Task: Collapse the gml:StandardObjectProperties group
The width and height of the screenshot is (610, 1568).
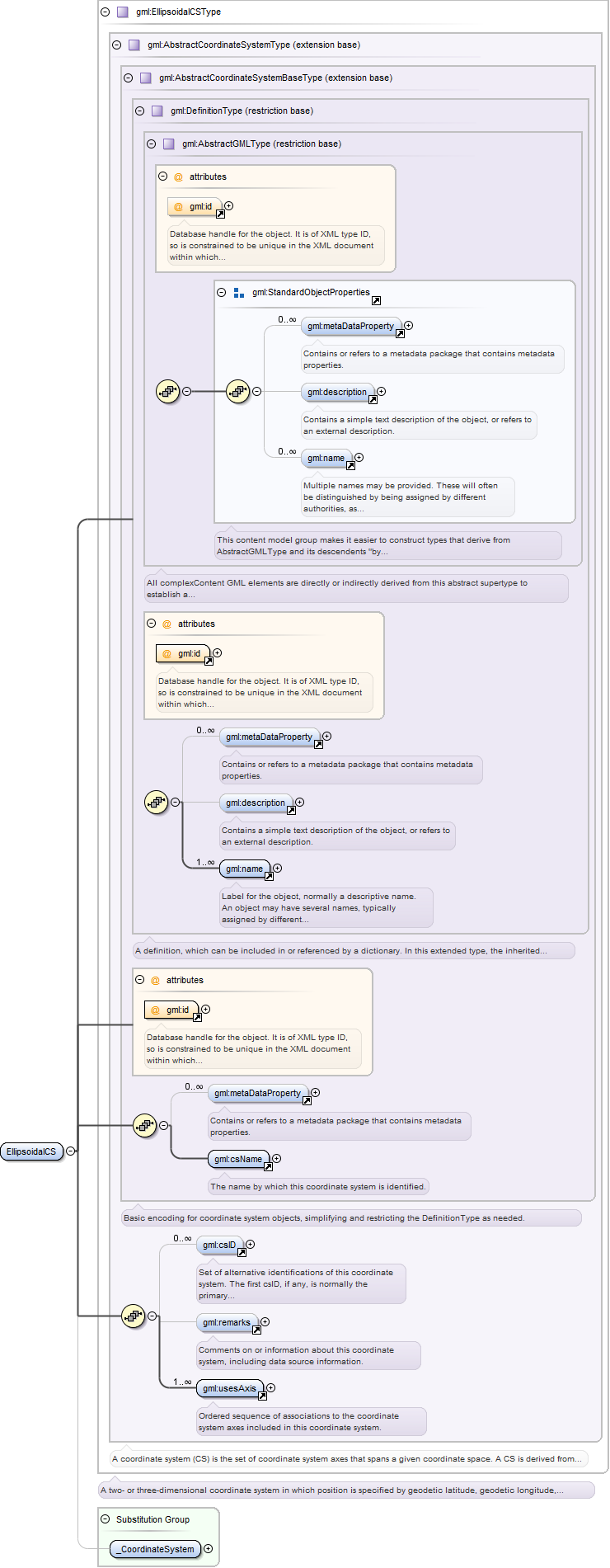Action: click(221, 293)
